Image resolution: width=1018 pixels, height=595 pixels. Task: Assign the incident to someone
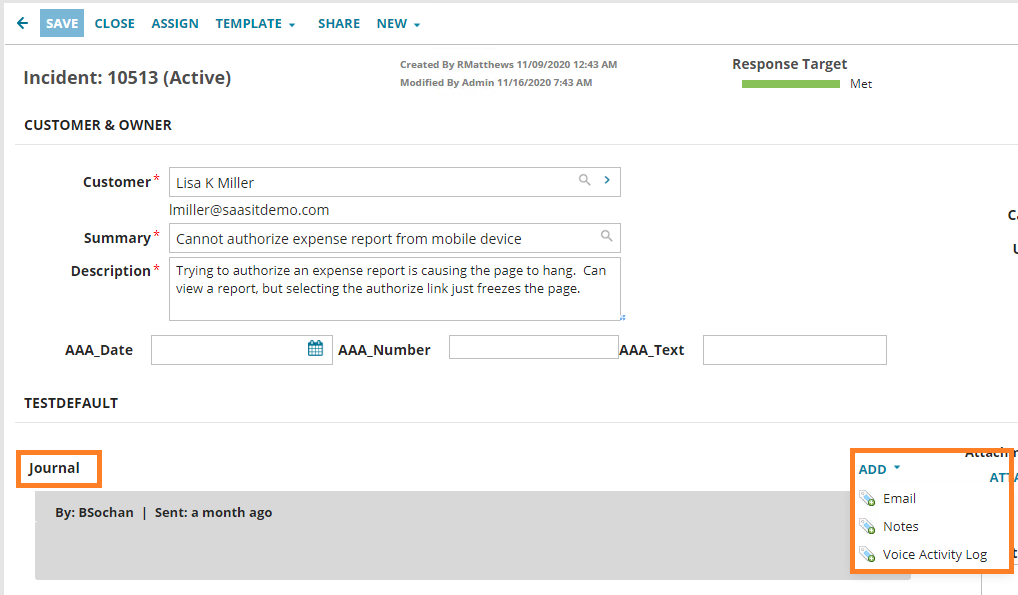pyautogui.click(x=174, y=22)
